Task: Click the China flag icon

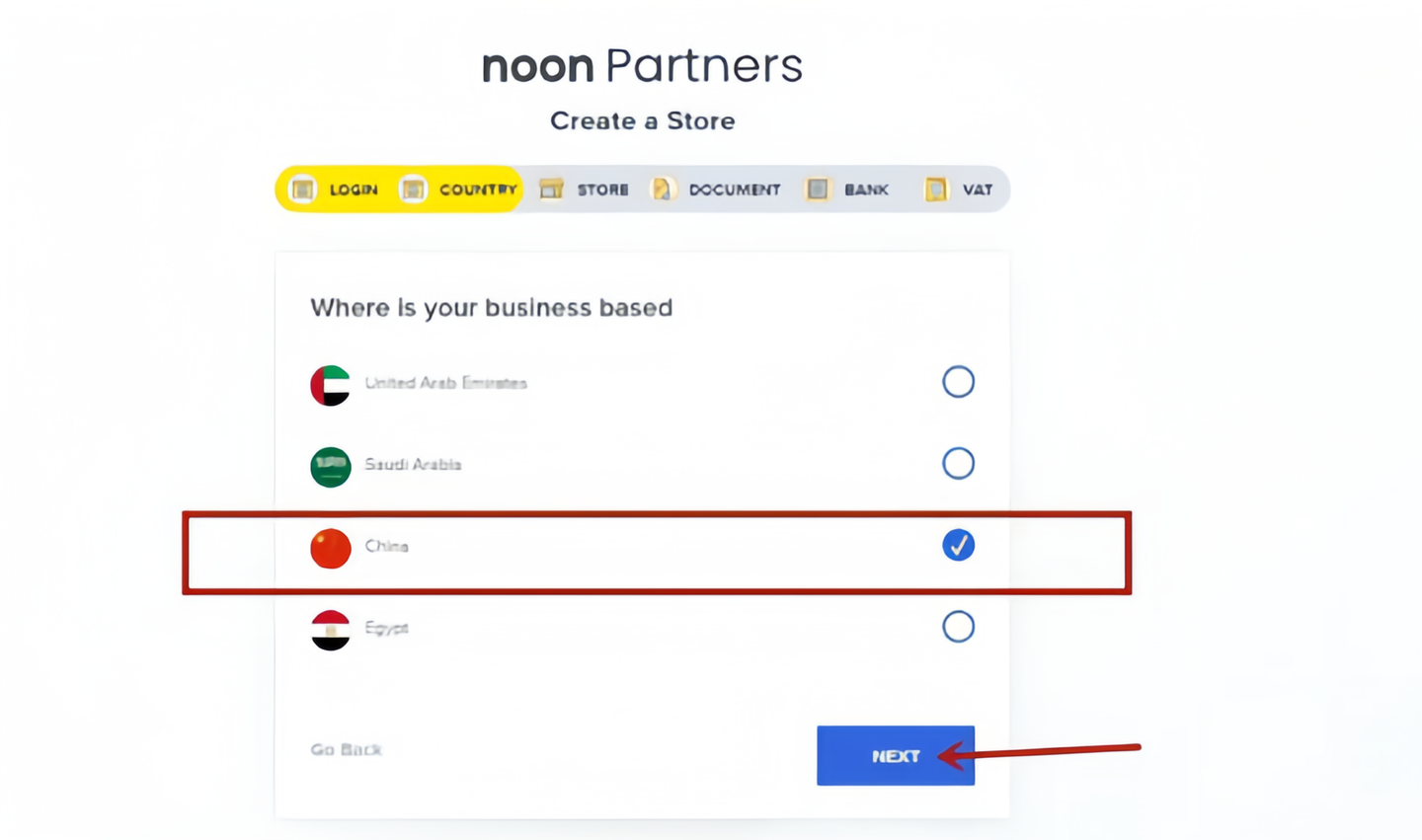Action: (331, 548)
